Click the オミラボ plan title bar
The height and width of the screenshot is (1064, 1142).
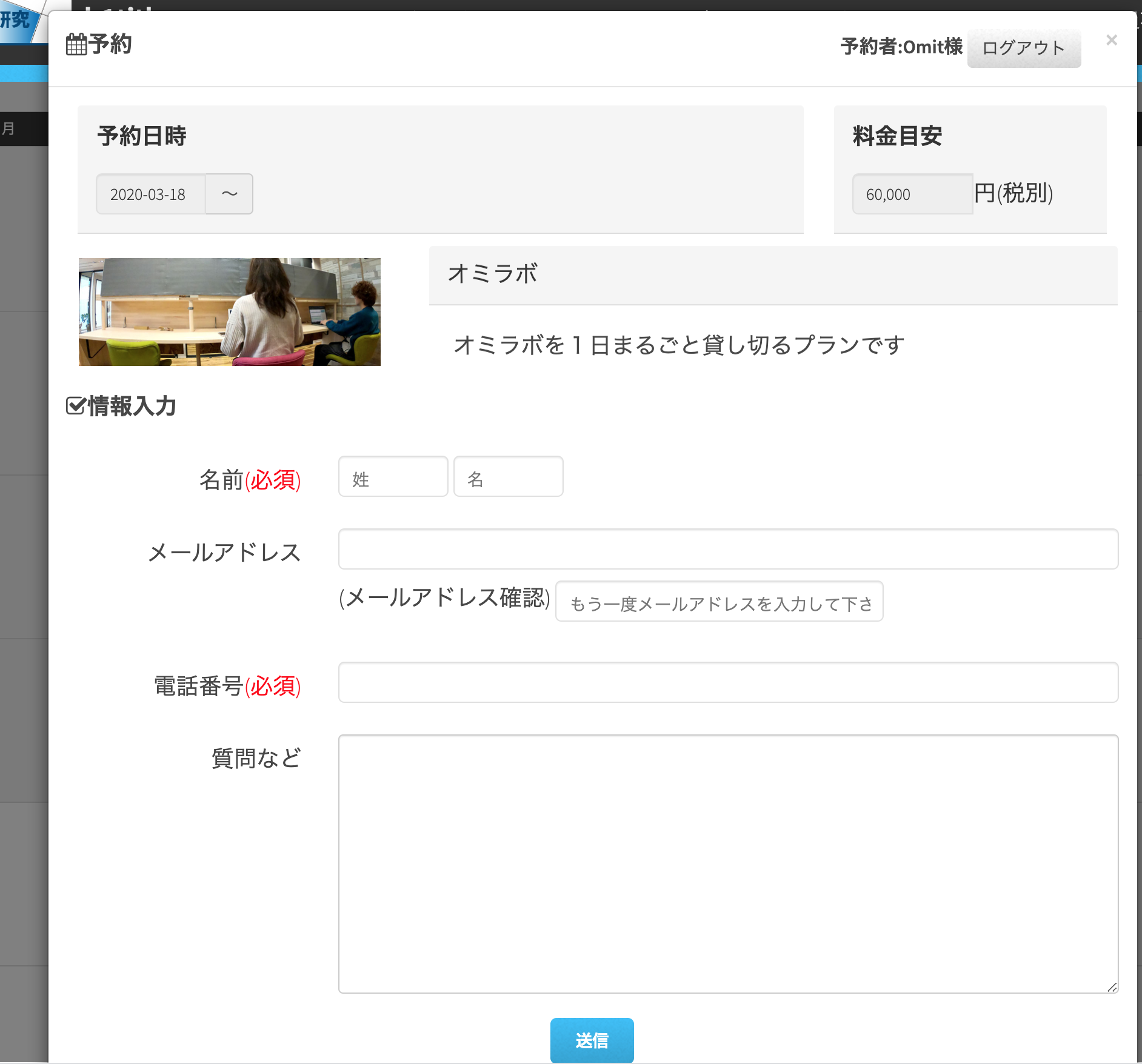coord(772,274)
